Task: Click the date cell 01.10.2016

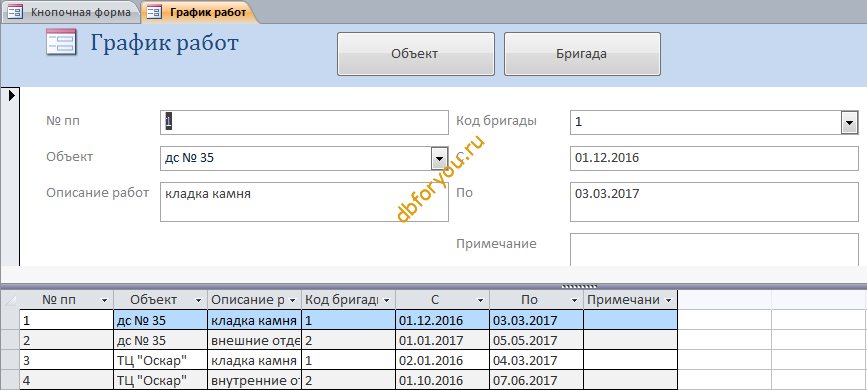Action: 442,381
